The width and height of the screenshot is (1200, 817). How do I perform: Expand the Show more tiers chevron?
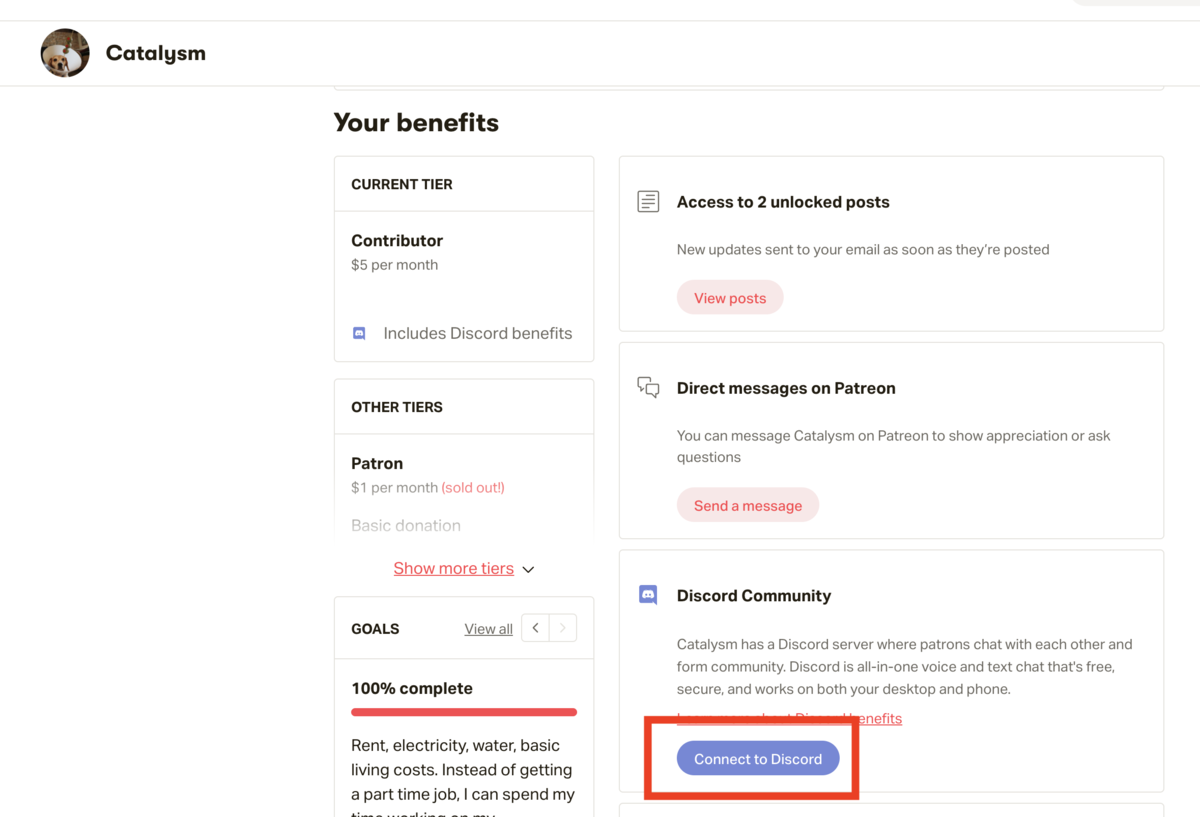[528, 569]
